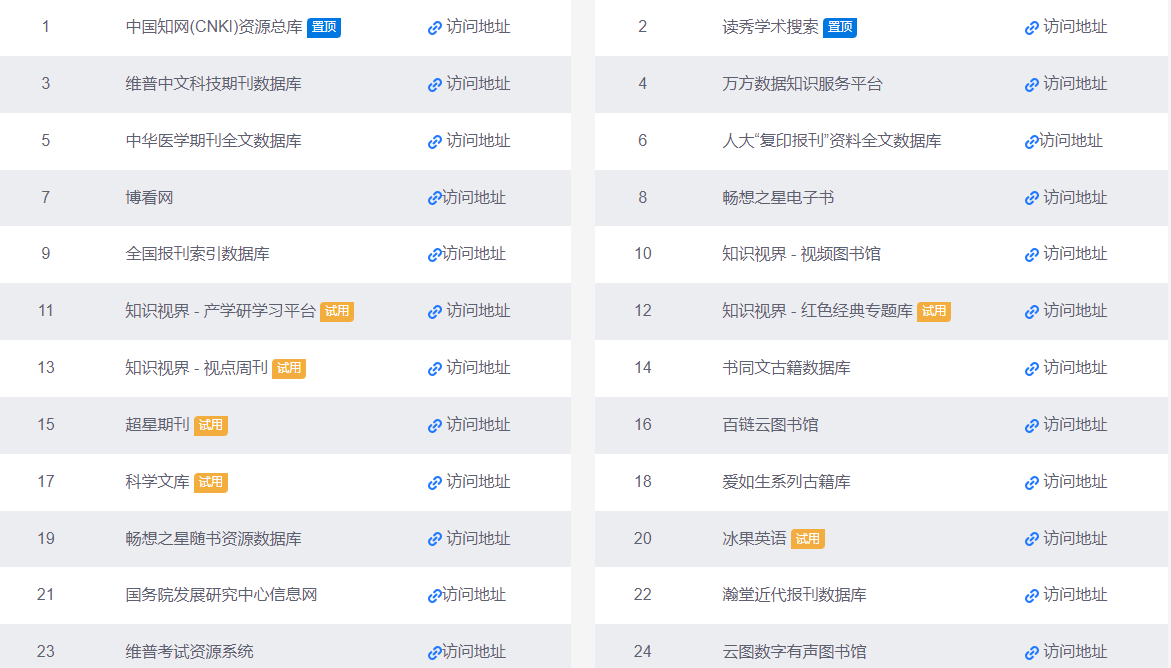Click the link icon for 知识视界 - 红色经典专题库

coord(1031,312)
